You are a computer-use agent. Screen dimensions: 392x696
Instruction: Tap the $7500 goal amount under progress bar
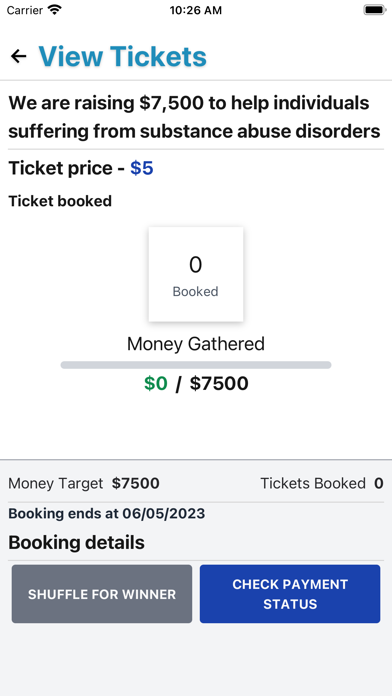tap(219, 384)
